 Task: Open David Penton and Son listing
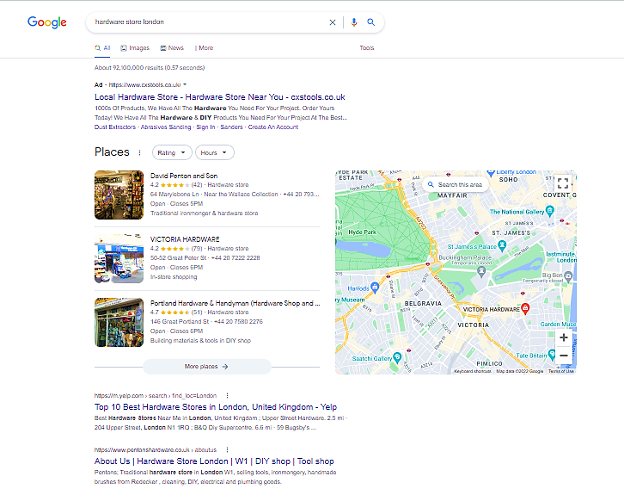(184, 176)
